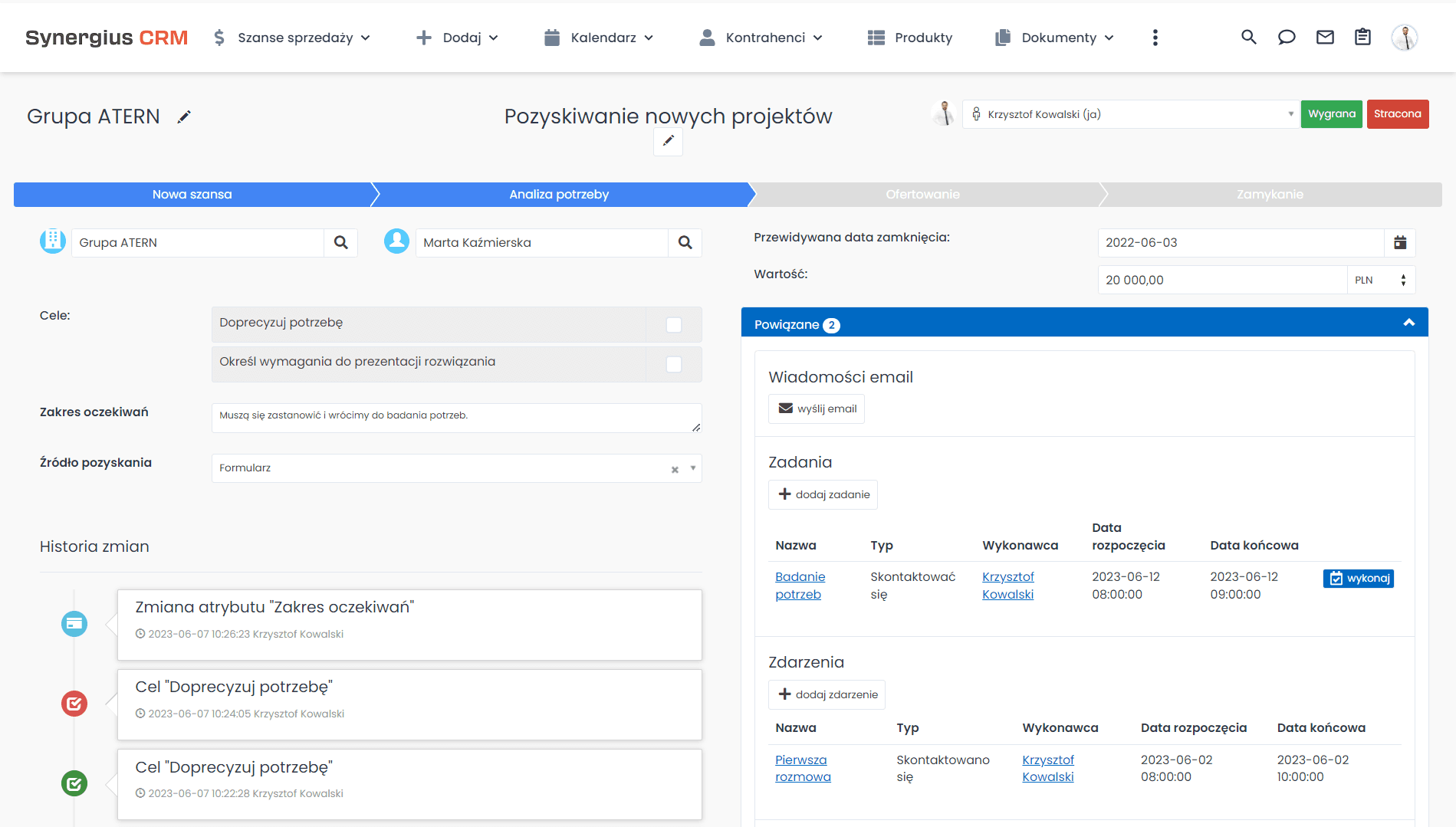Collapse the Powiązane panel
The width and height of the screenshot is (1456, 827).
1408,323
